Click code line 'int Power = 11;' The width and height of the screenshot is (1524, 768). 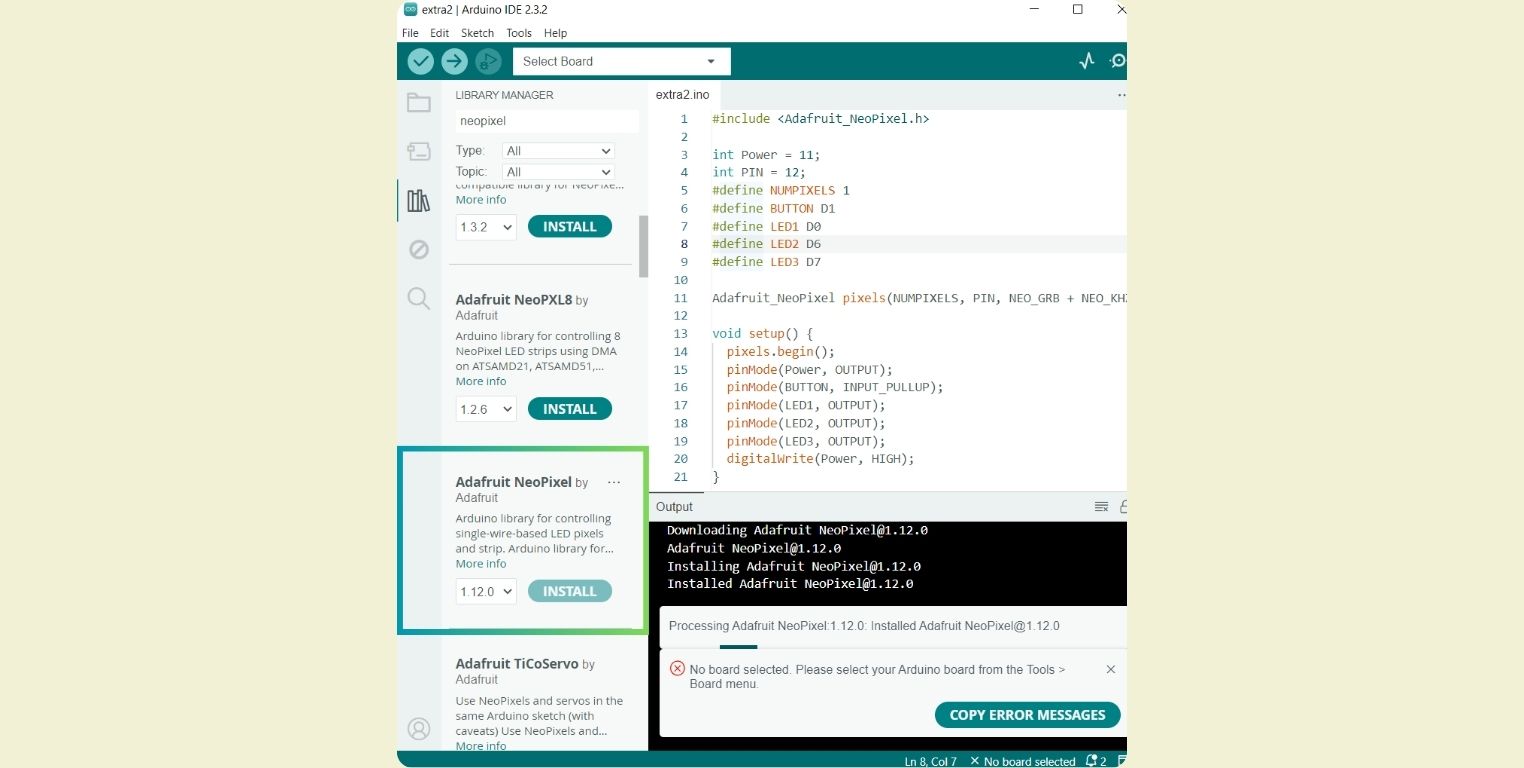click(x=767, y=155)
